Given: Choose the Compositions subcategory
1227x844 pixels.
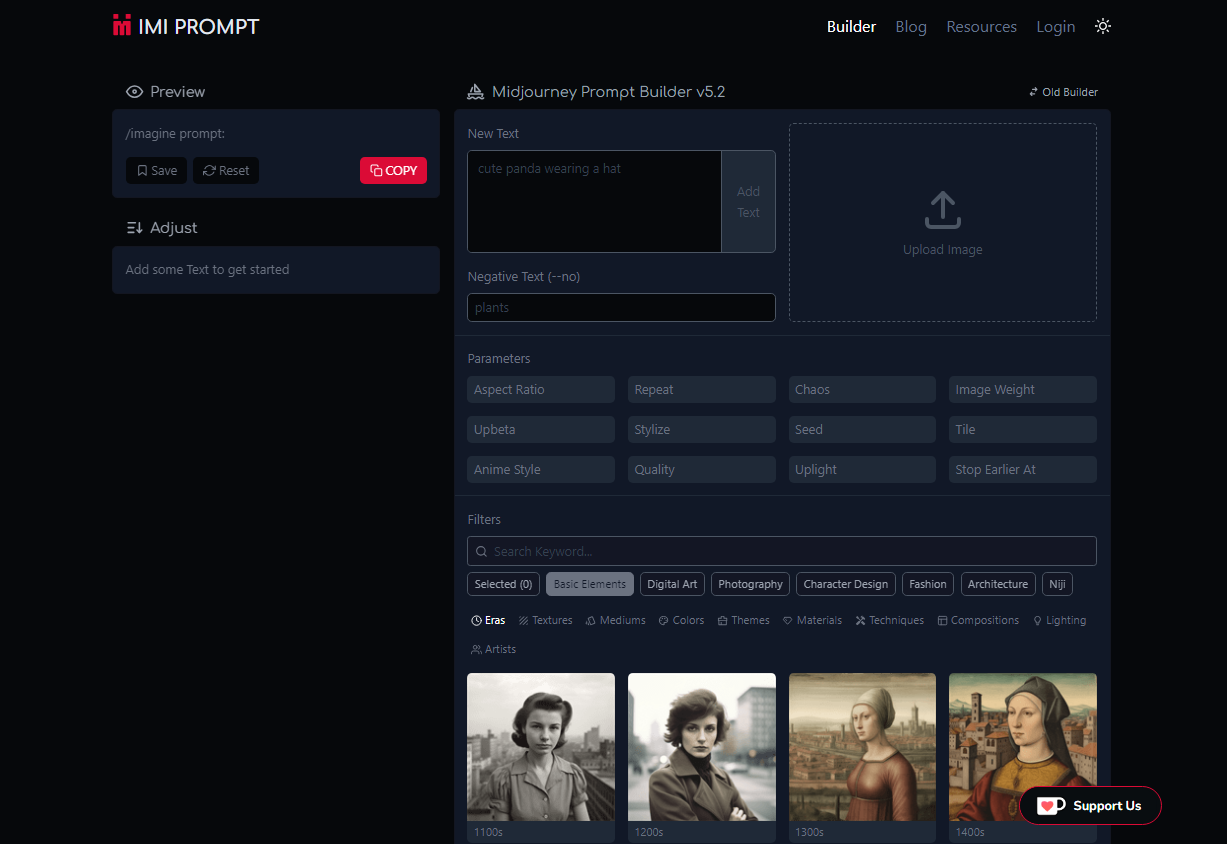Looking at the screenshot, I should tap(978, 621).
